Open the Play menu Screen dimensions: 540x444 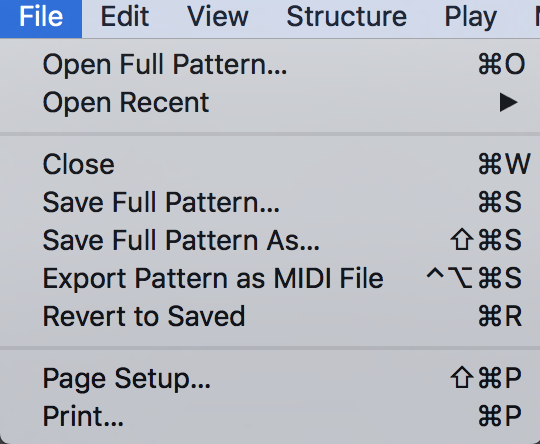click(470, 17)
